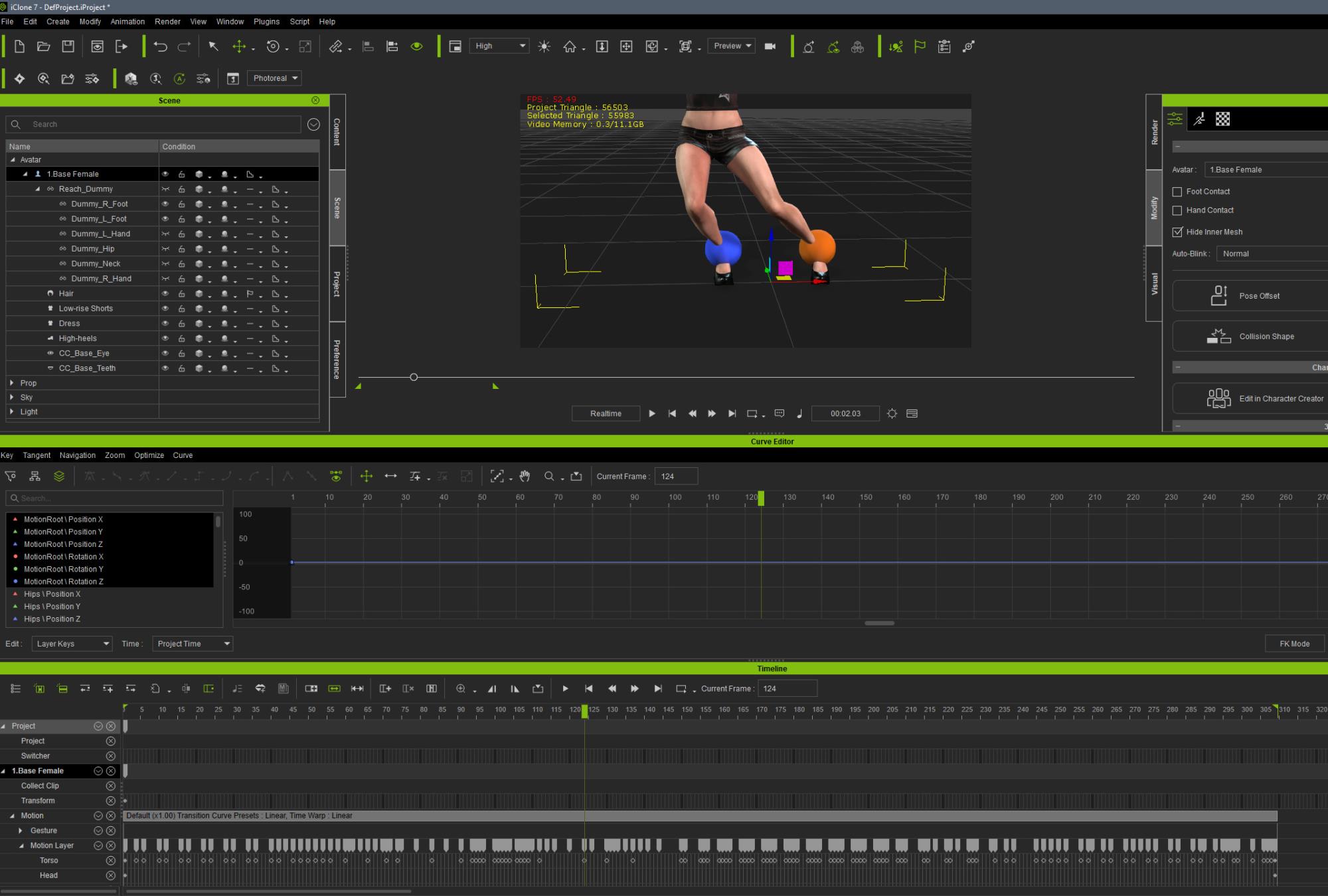Click Timeline track list icon
Screen dimensions: 1328x896
[15, 688]
